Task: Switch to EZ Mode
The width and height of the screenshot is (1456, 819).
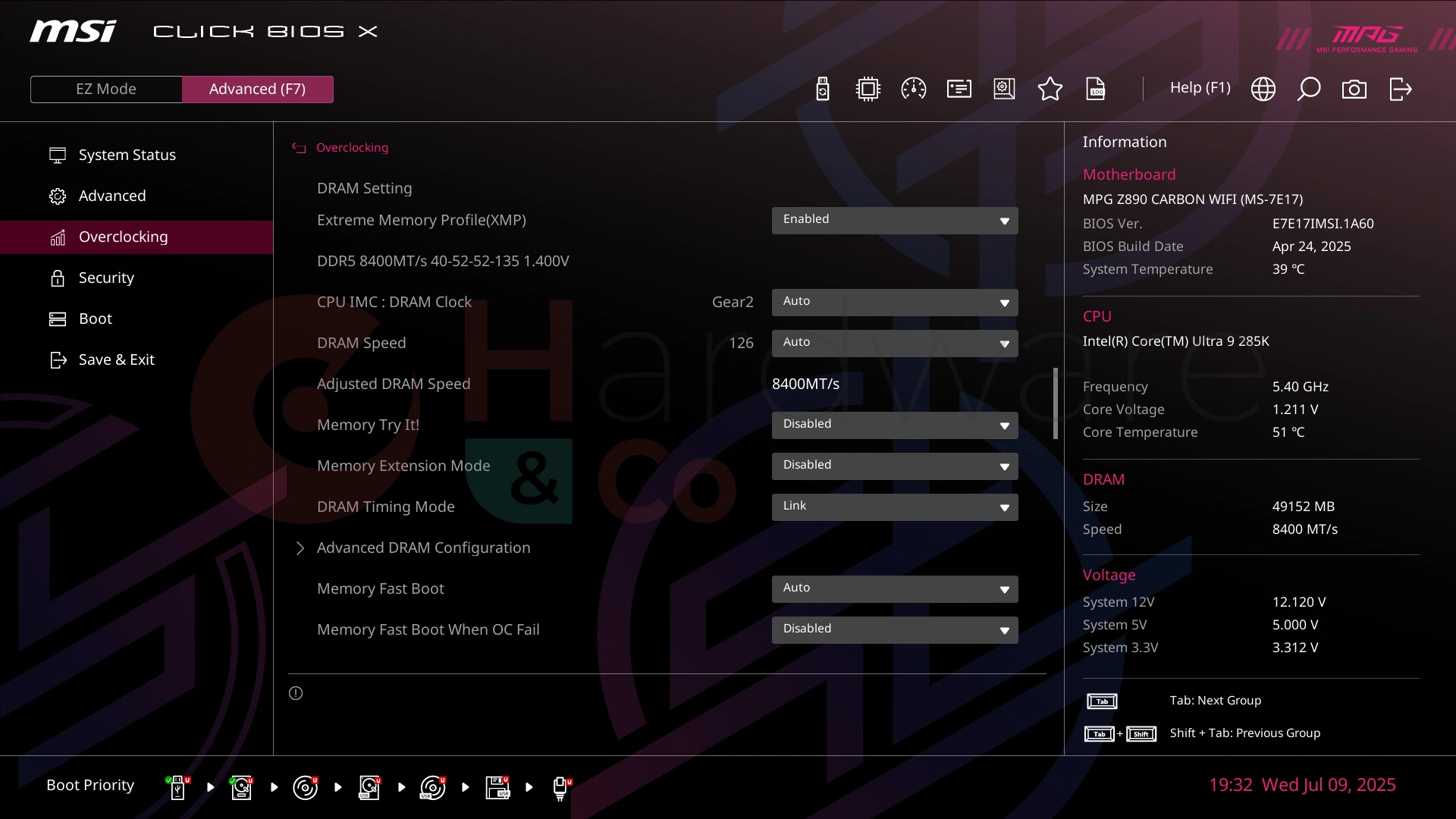Action: (106, 89)
